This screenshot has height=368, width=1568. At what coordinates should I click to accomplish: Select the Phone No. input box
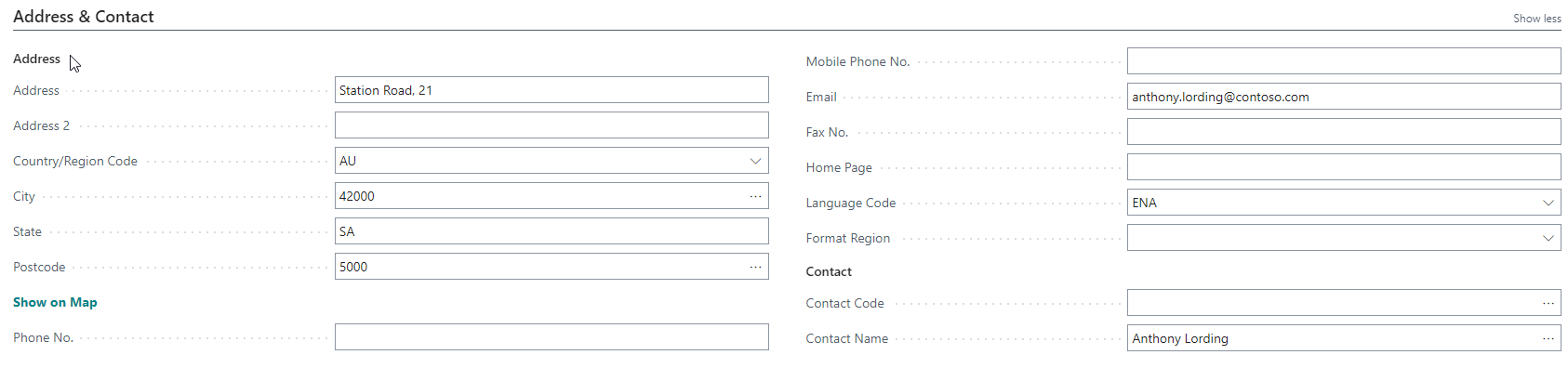point(551,337)
